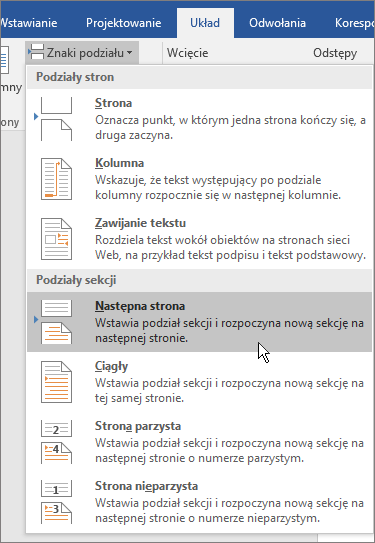
Task: Choose Strona parzysta section break title
Action: click(138, 426)
